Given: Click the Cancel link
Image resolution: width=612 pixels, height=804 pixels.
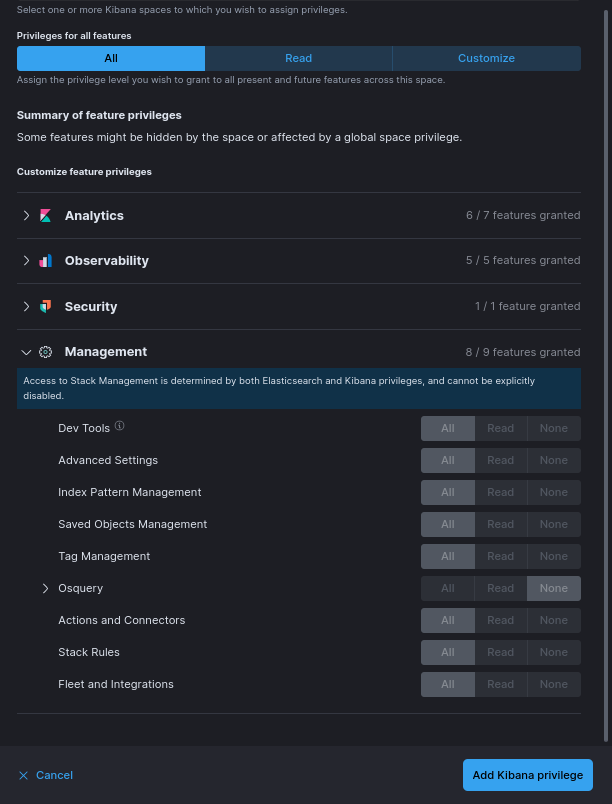Looking at the screenshot, I should (x=54, y=775).
